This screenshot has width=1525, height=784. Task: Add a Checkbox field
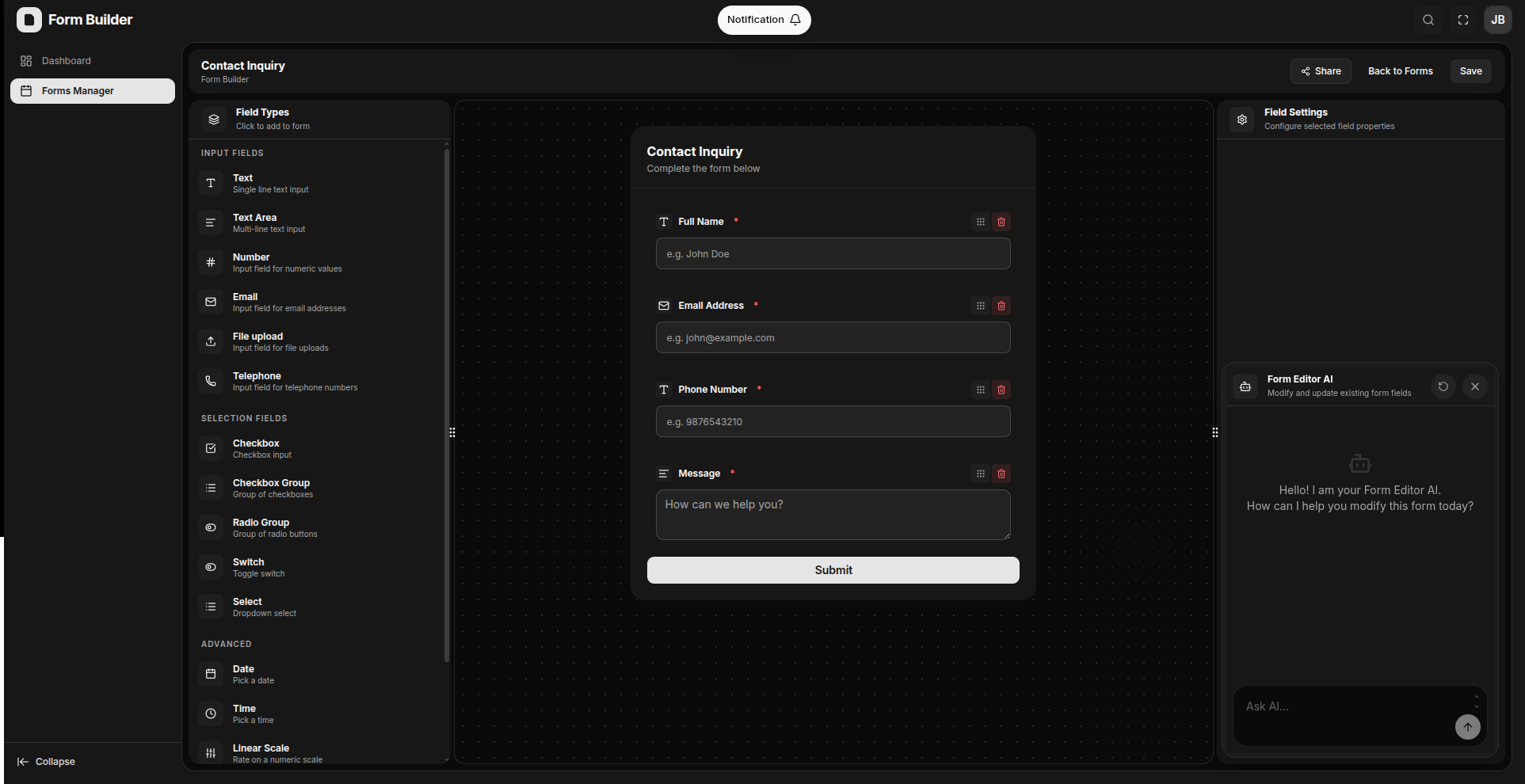[319, 448]
